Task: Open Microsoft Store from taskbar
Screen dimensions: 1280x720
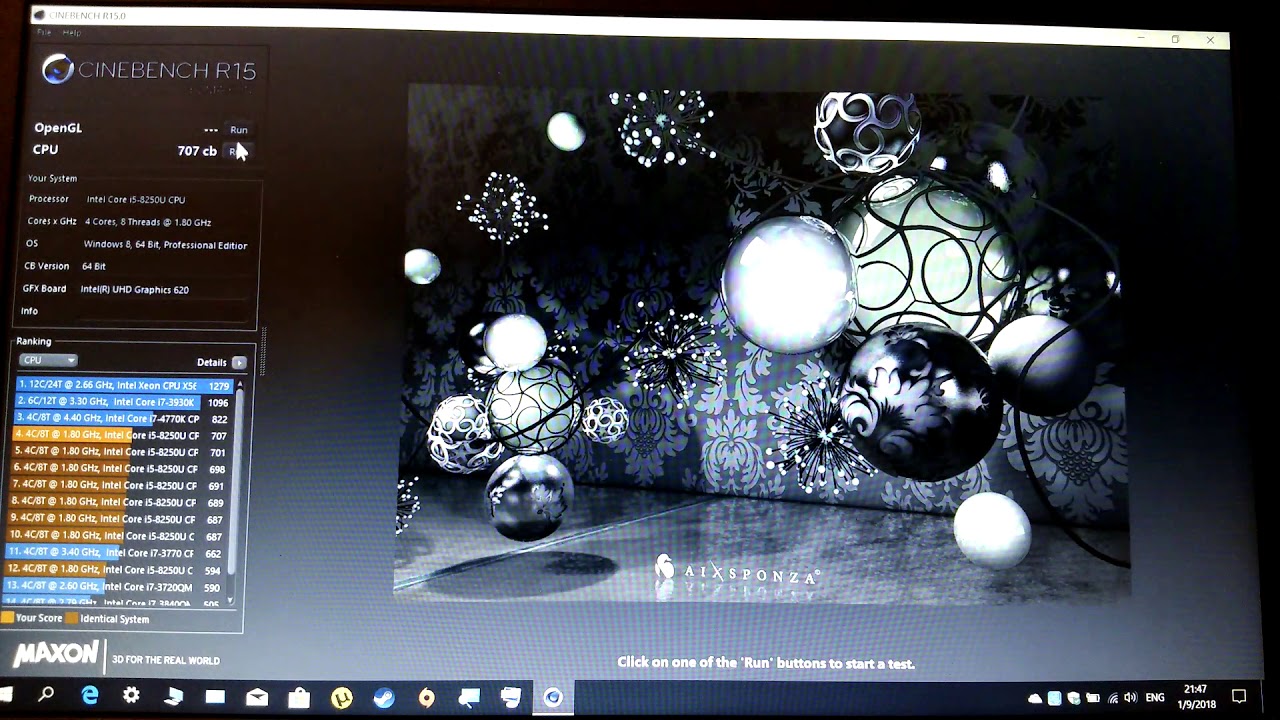Action: point(298,697)
